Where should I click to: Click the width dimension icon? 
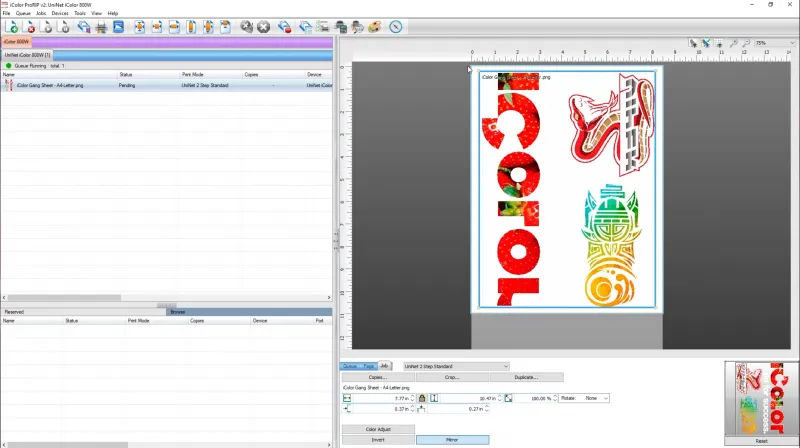point(347,398)
